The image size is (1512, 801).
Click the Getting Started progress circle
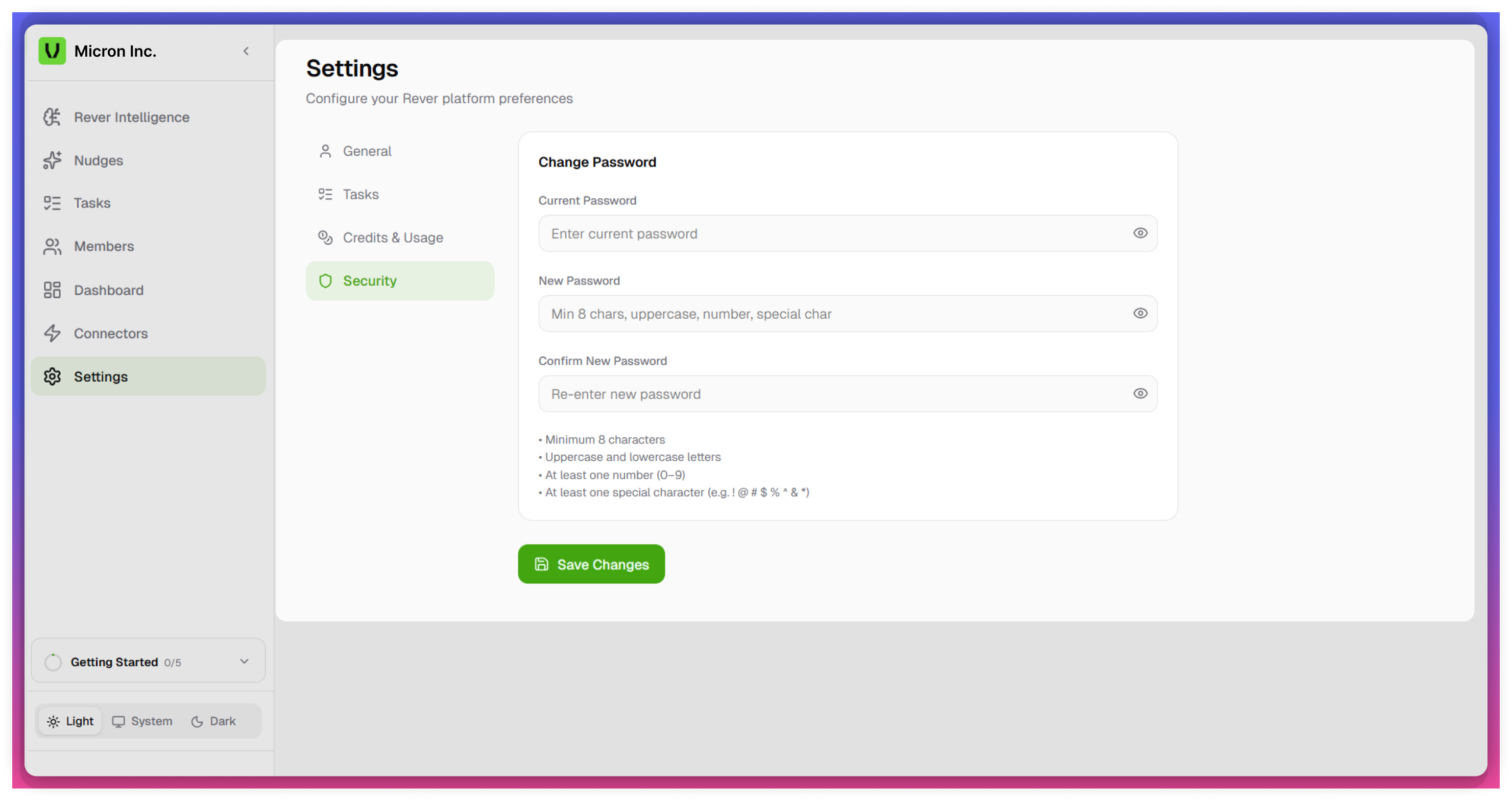54,662
